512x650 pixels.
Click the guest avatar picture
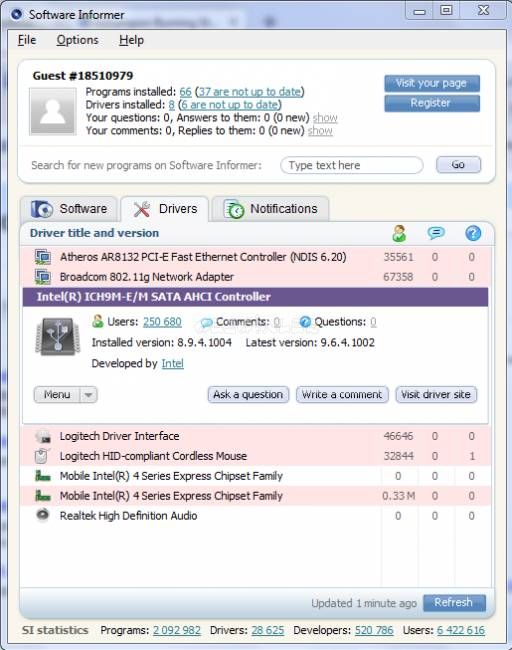53,111
